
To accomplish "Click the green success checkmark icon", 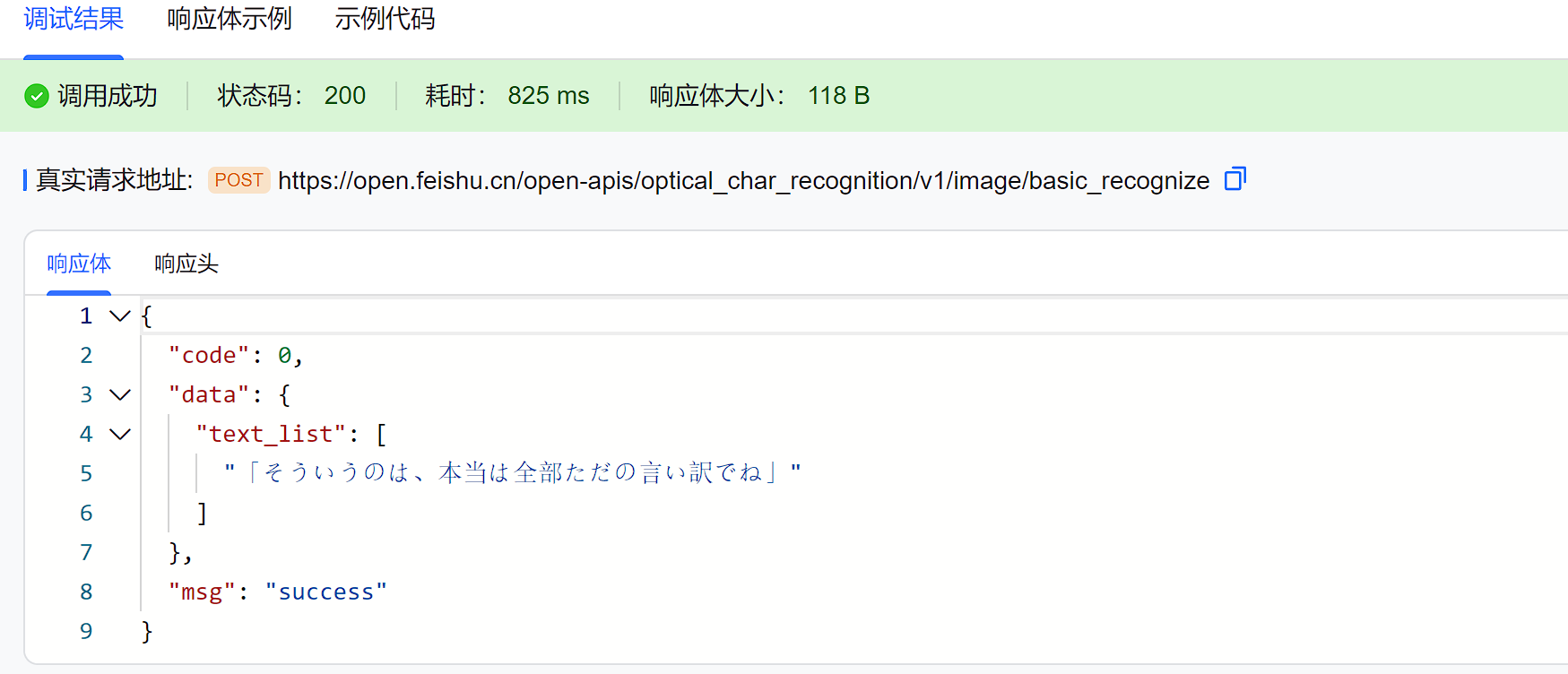I will tap(37, 96).
